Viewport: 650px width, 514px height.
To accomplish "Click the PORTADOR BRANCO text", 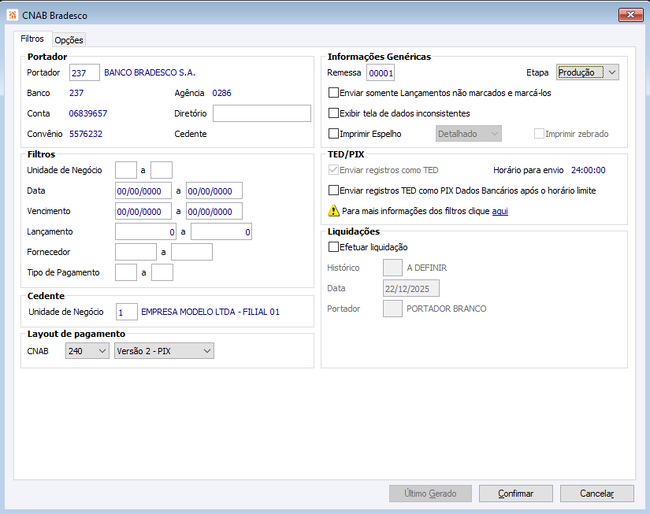I will click(x=446, y=309).
